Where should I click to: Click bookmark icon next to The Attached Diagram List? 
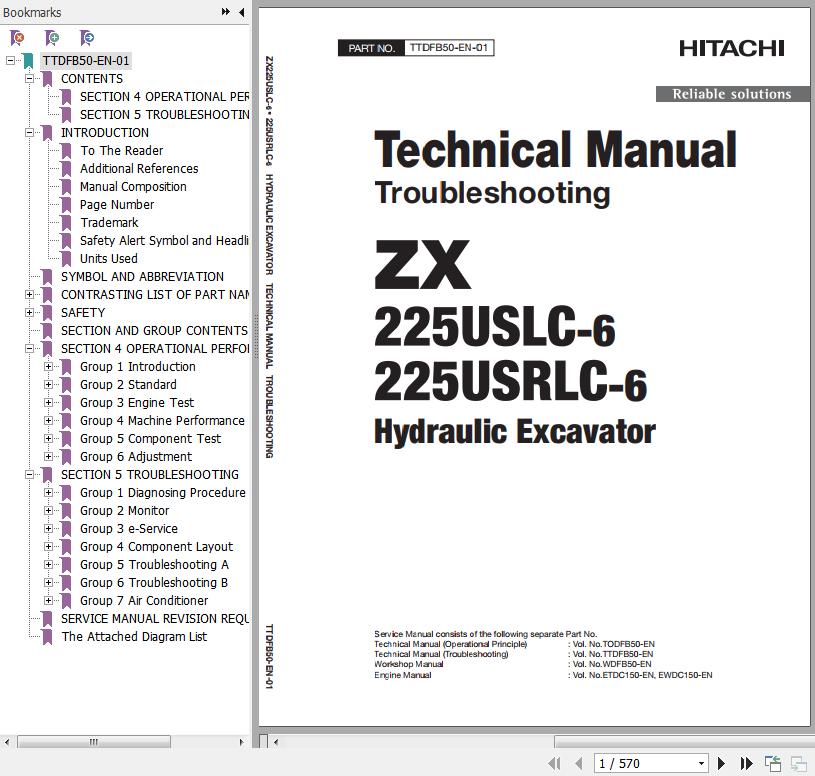[x=47, y=637]
